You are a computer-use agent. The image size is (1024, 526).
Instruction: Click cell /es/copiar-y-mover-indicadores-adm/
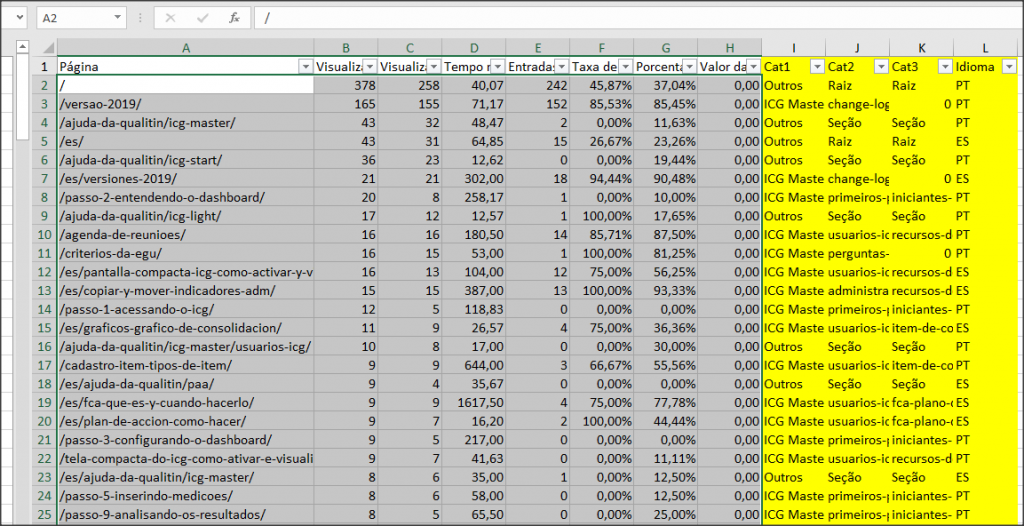185,290
